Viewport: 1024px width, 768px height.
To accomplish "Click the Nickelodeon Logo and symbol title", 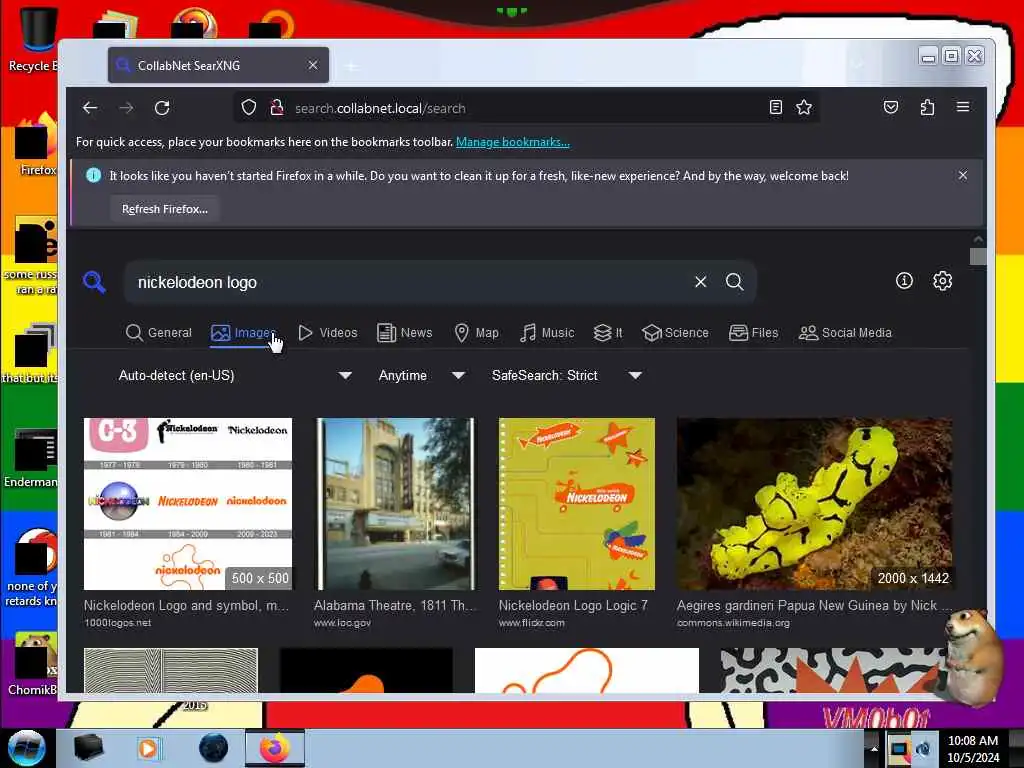I will tap(186, 605).
